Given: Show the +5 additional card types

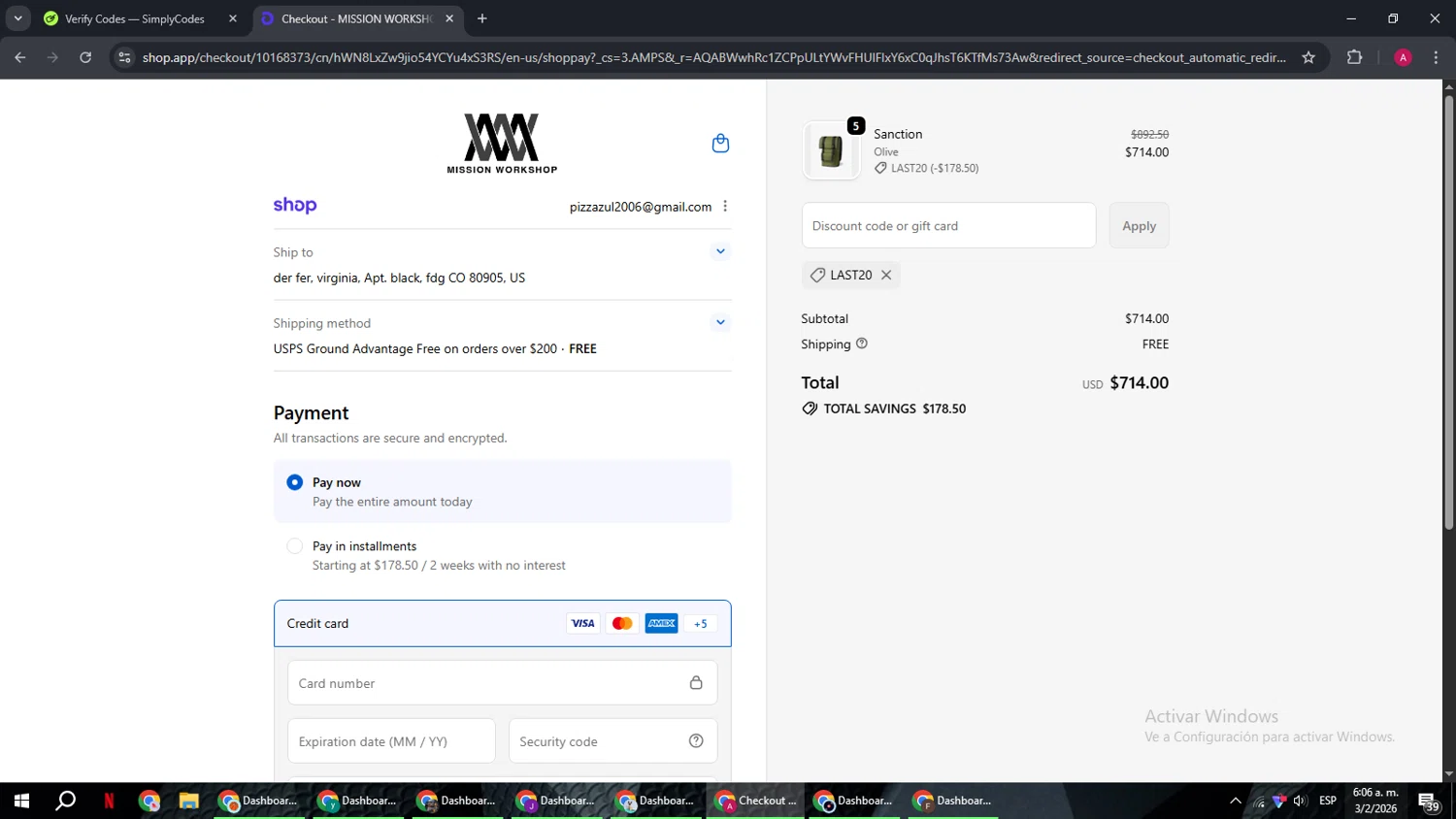Looking at the screenshot, I should pos(701,624).
